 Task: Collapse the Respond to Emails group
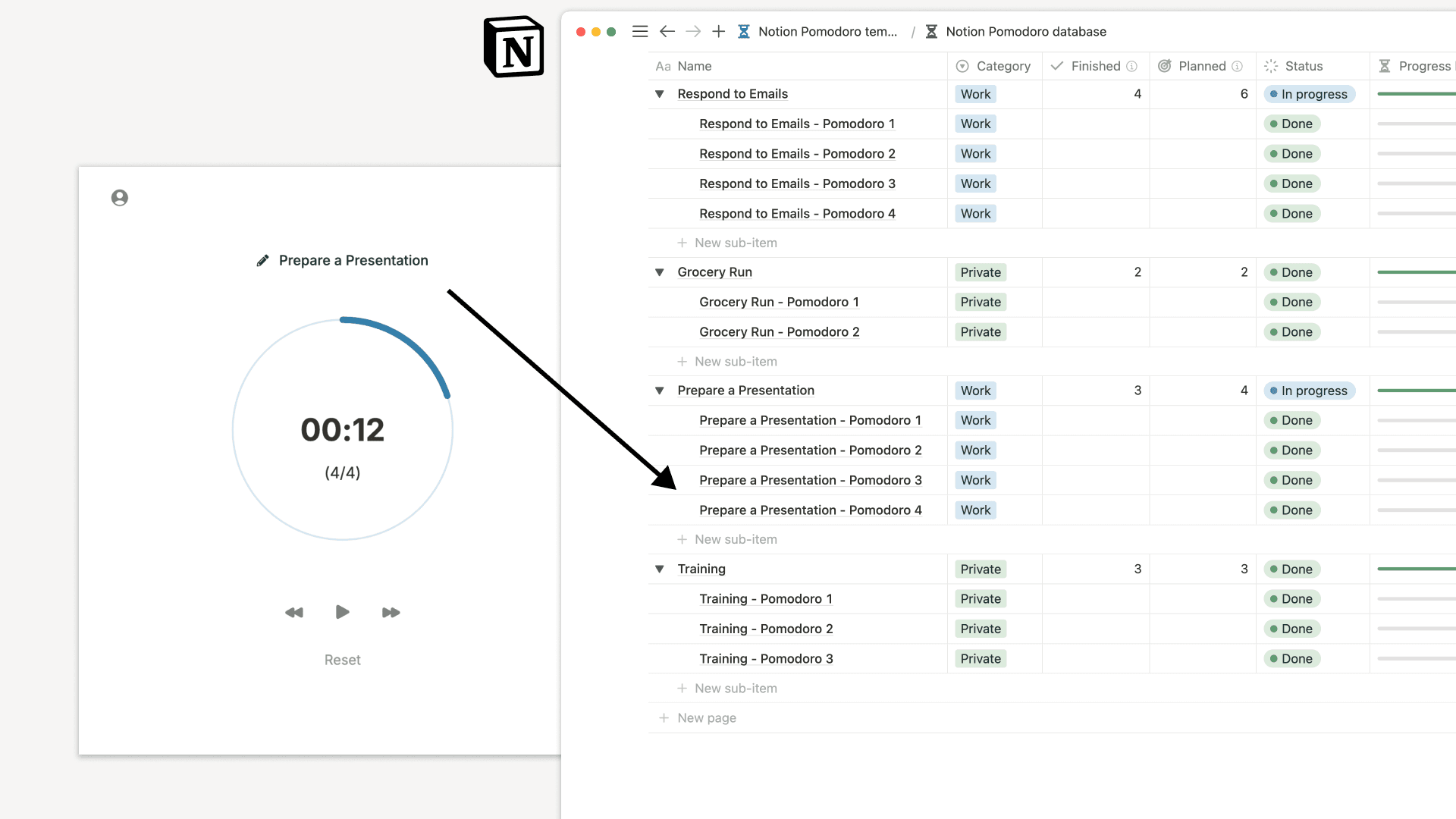(659, 94)
